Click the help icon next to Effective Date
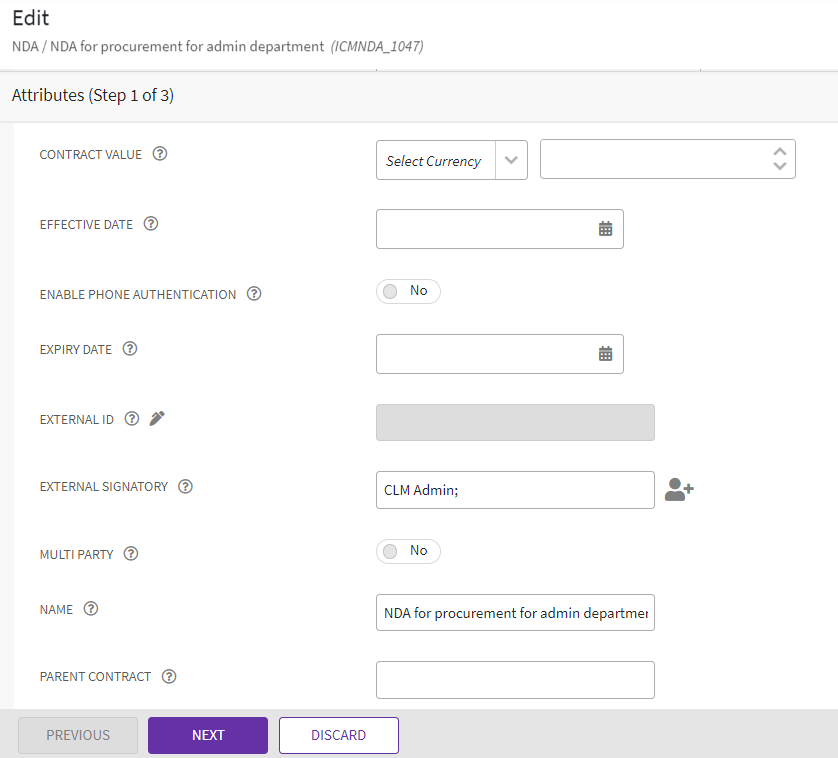The height and width of the screenshot is (758, 838). pyautogui.click(x=151, y=224)
